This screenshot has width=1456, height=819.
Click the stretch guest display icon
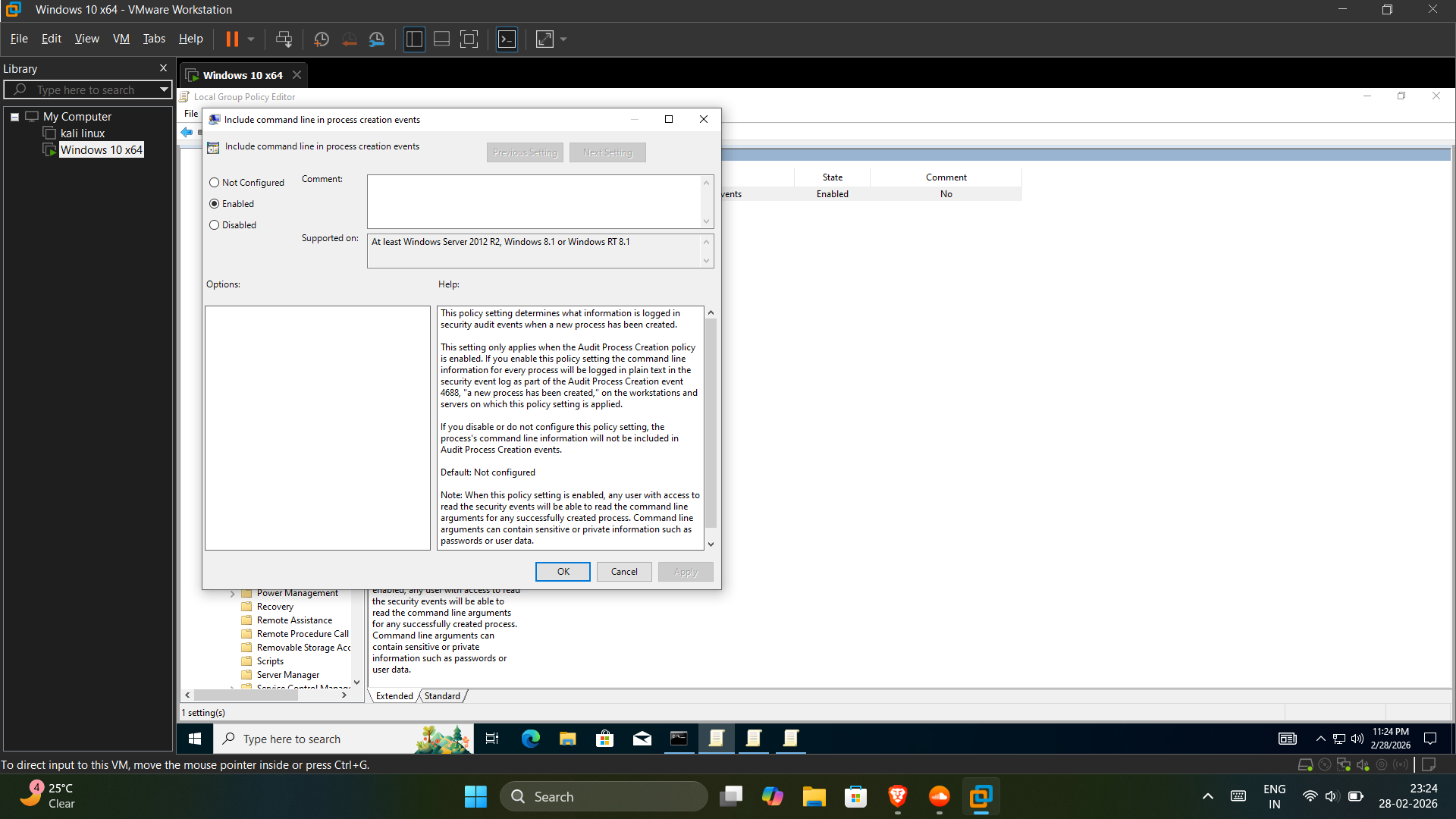click(x=544, y=39)
